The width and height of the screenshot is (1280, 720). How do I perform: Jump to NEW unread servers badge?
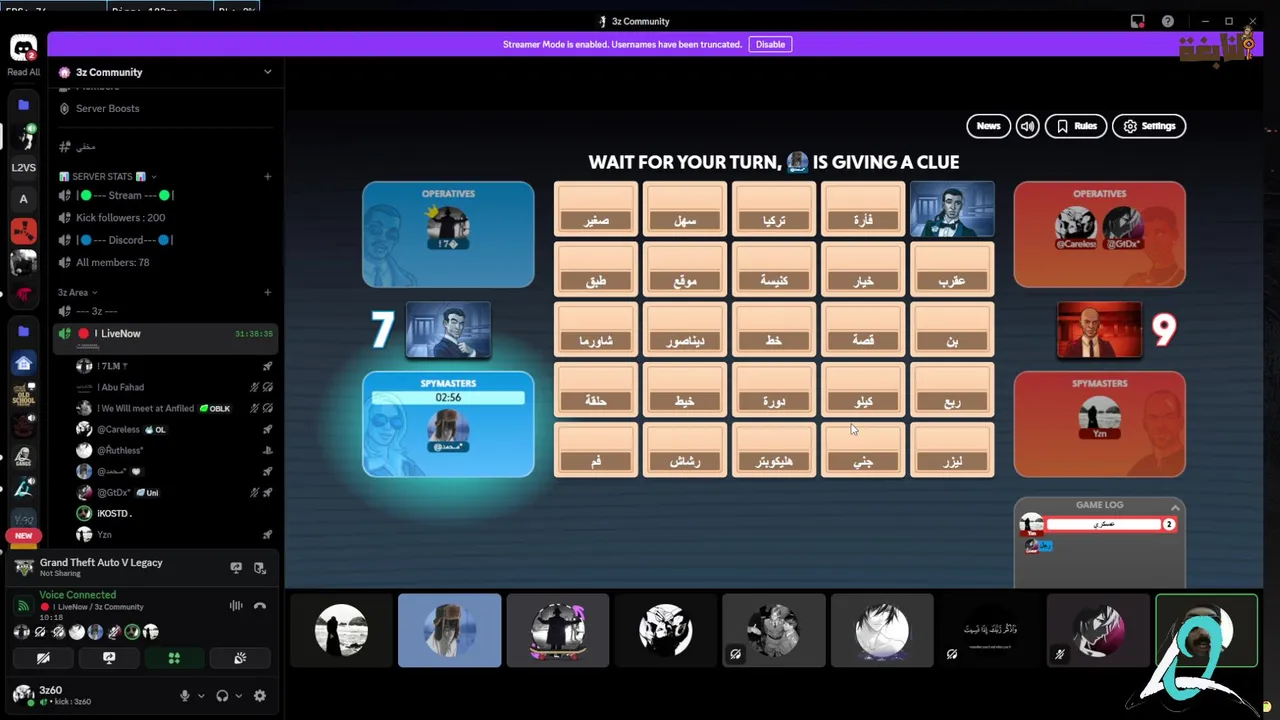click(x=23, y=535)
